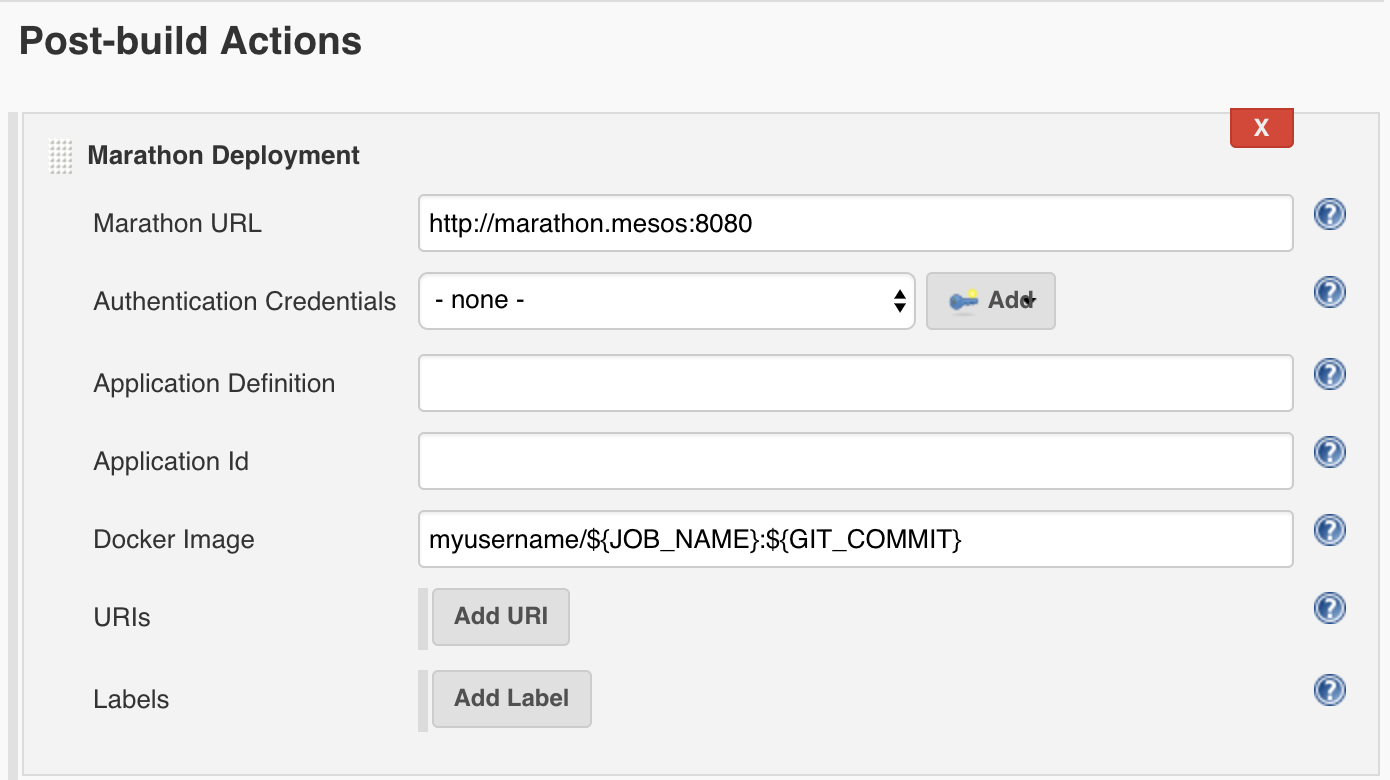The height and width of the screenshot is (780, 1390).
Task: Open help for Marathon URL field
Action: click(x=1329, y=214)
